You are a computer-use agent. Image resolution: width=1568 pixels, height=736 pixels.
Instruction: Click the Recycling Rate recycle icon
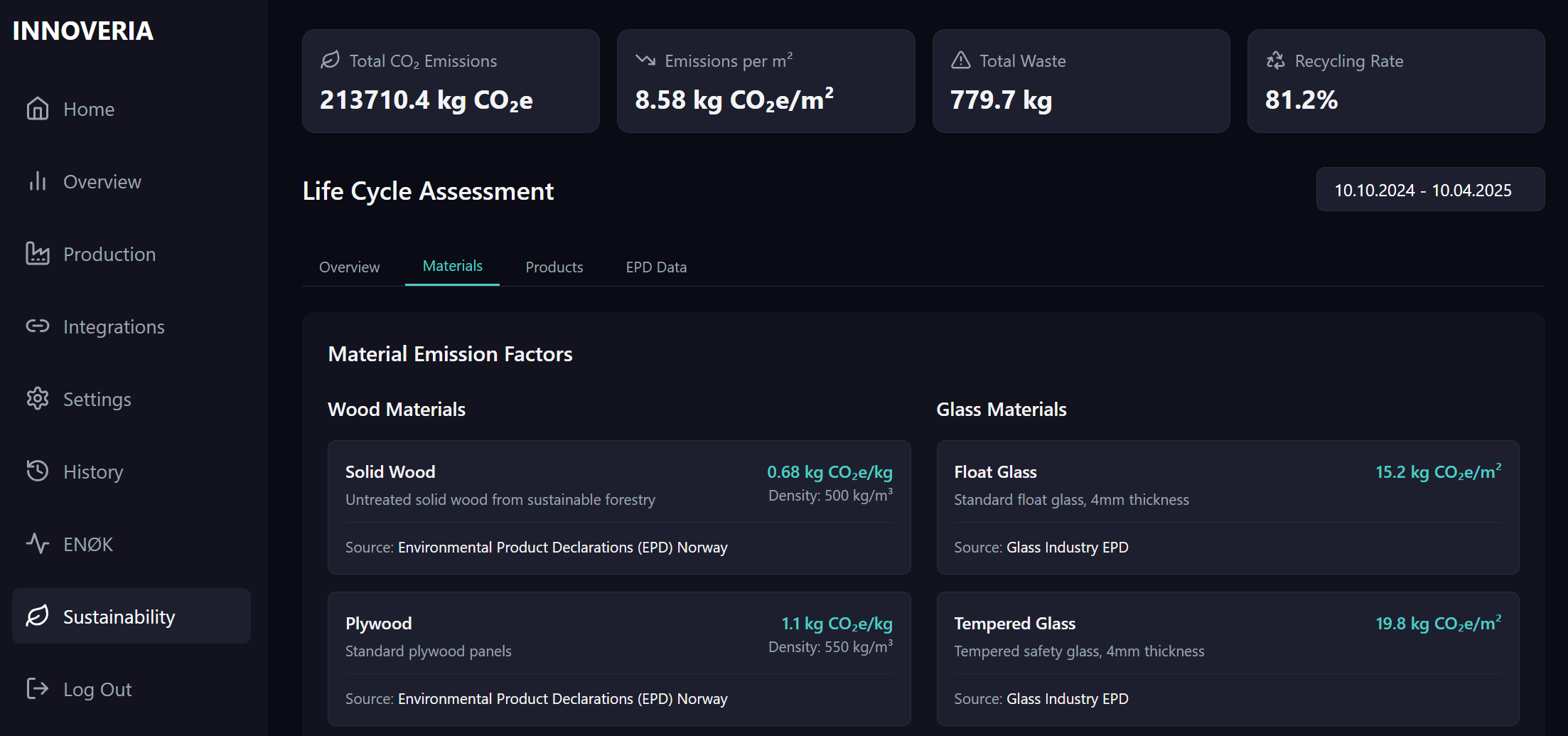[x=1276, y=60]
